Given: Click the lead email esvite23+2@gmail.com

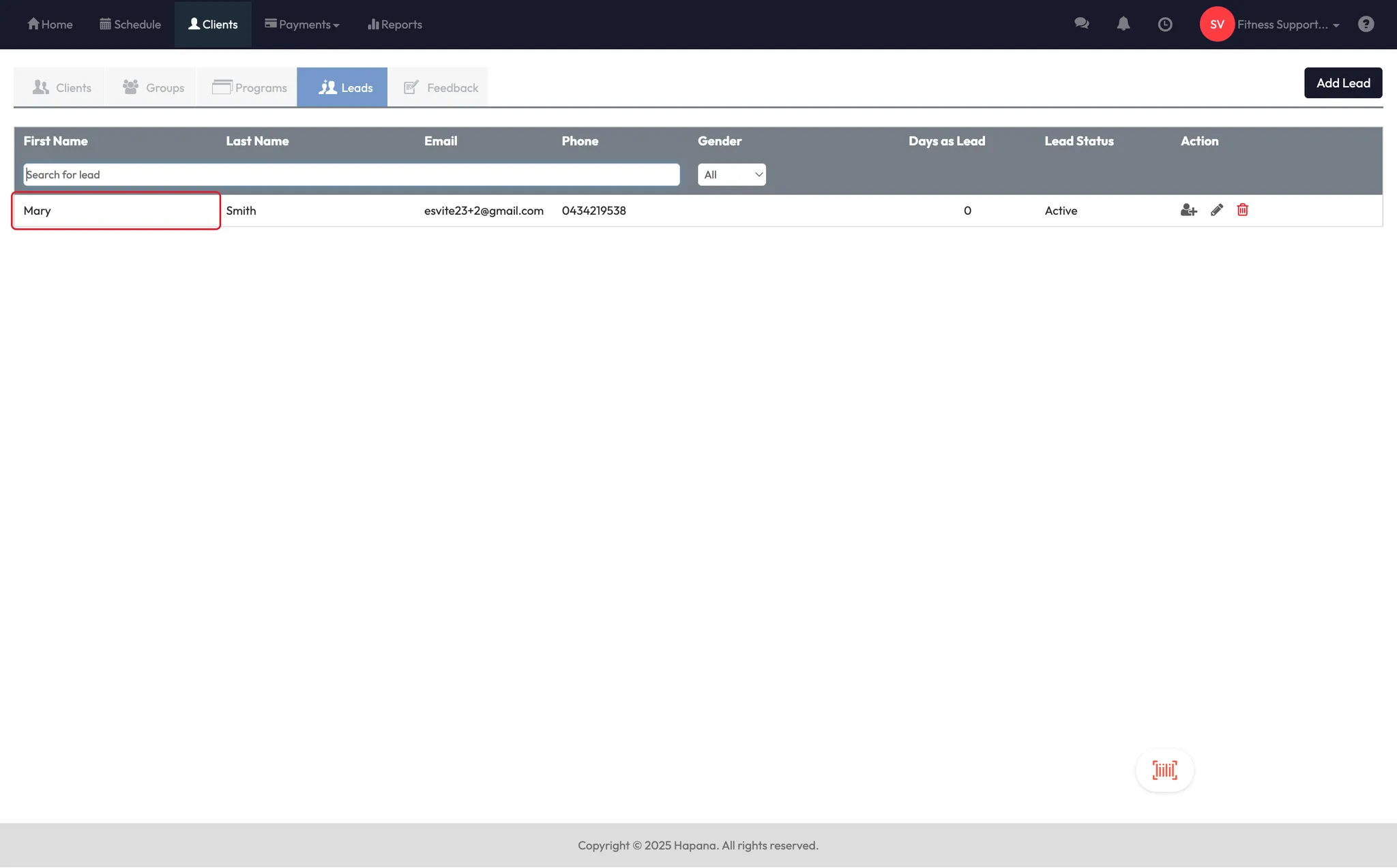Looking at the screenshot, I should point(484,211).
